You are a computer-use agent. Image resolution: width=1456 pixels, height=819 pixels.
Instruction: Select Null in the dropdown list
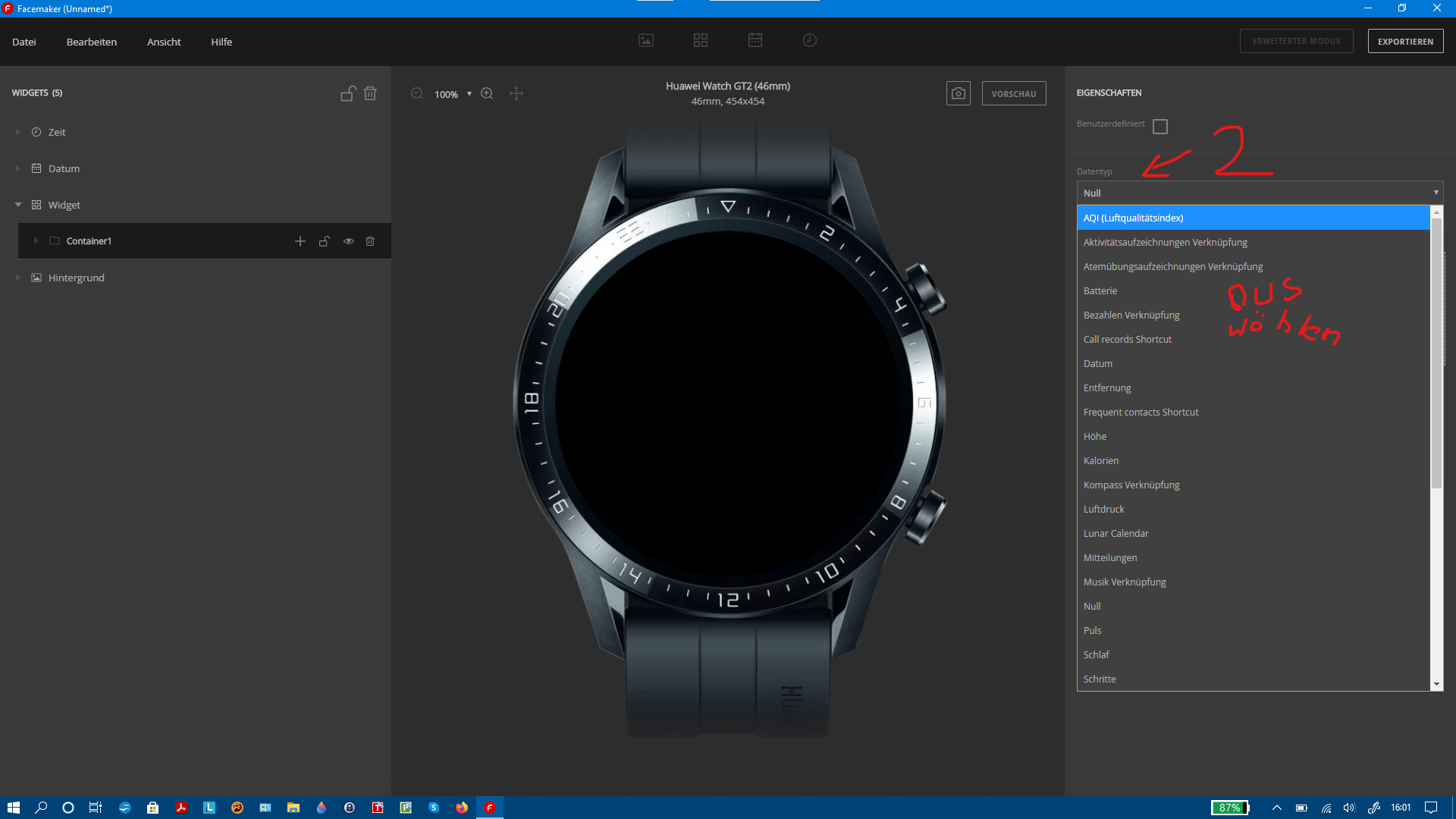pos(1254,606)
